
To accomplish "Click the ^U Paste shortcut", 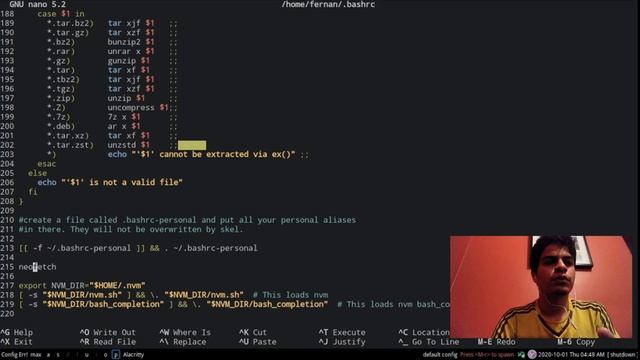I will pos(258,342).
